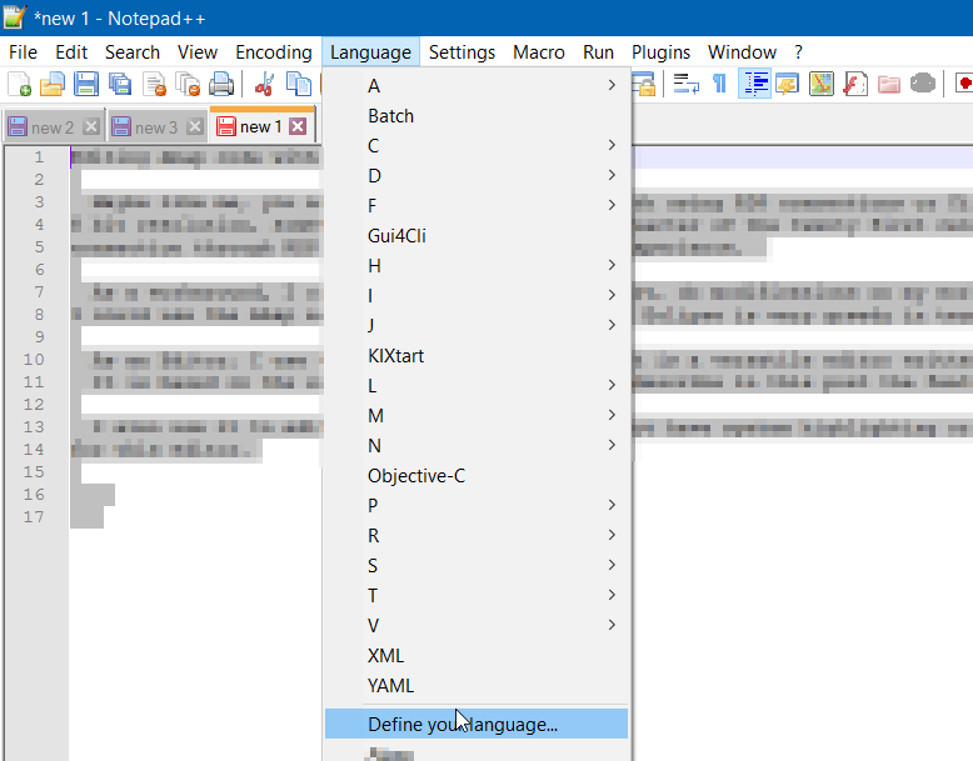Expand the A languages submenu

[476, 86]
